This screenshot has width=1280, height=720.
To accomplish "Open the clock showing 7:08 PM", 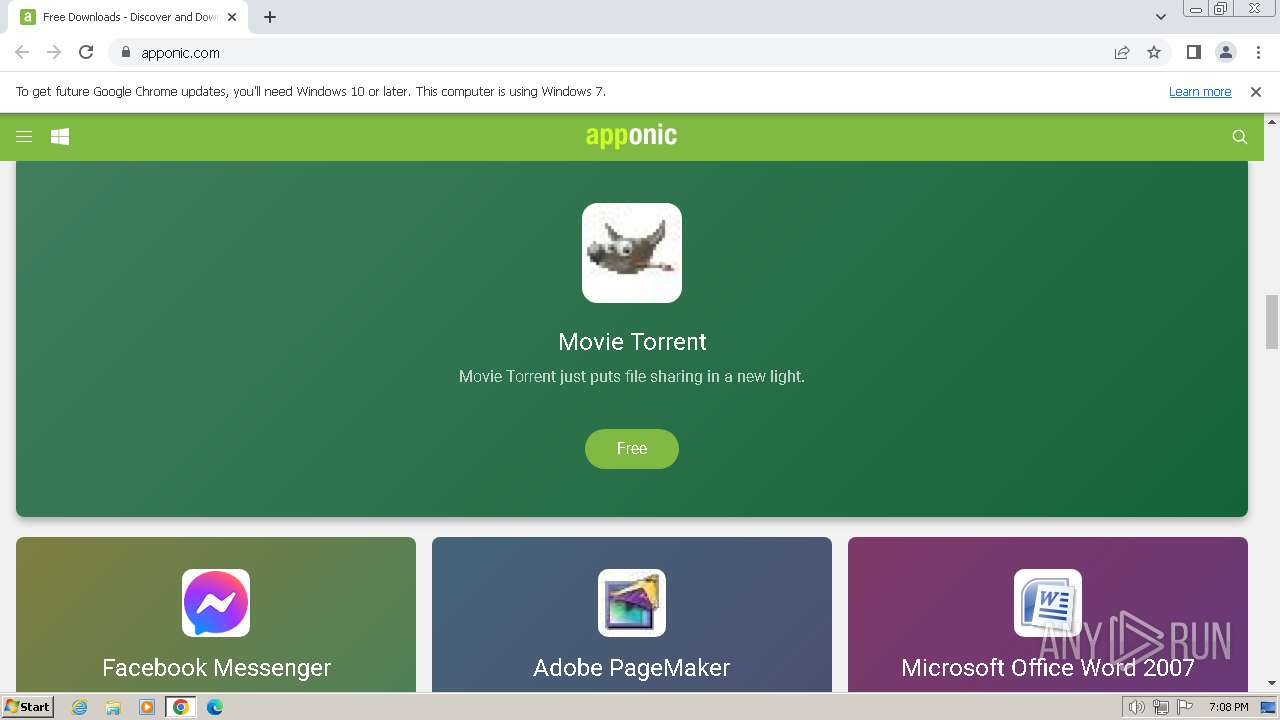I will 1228,707.
